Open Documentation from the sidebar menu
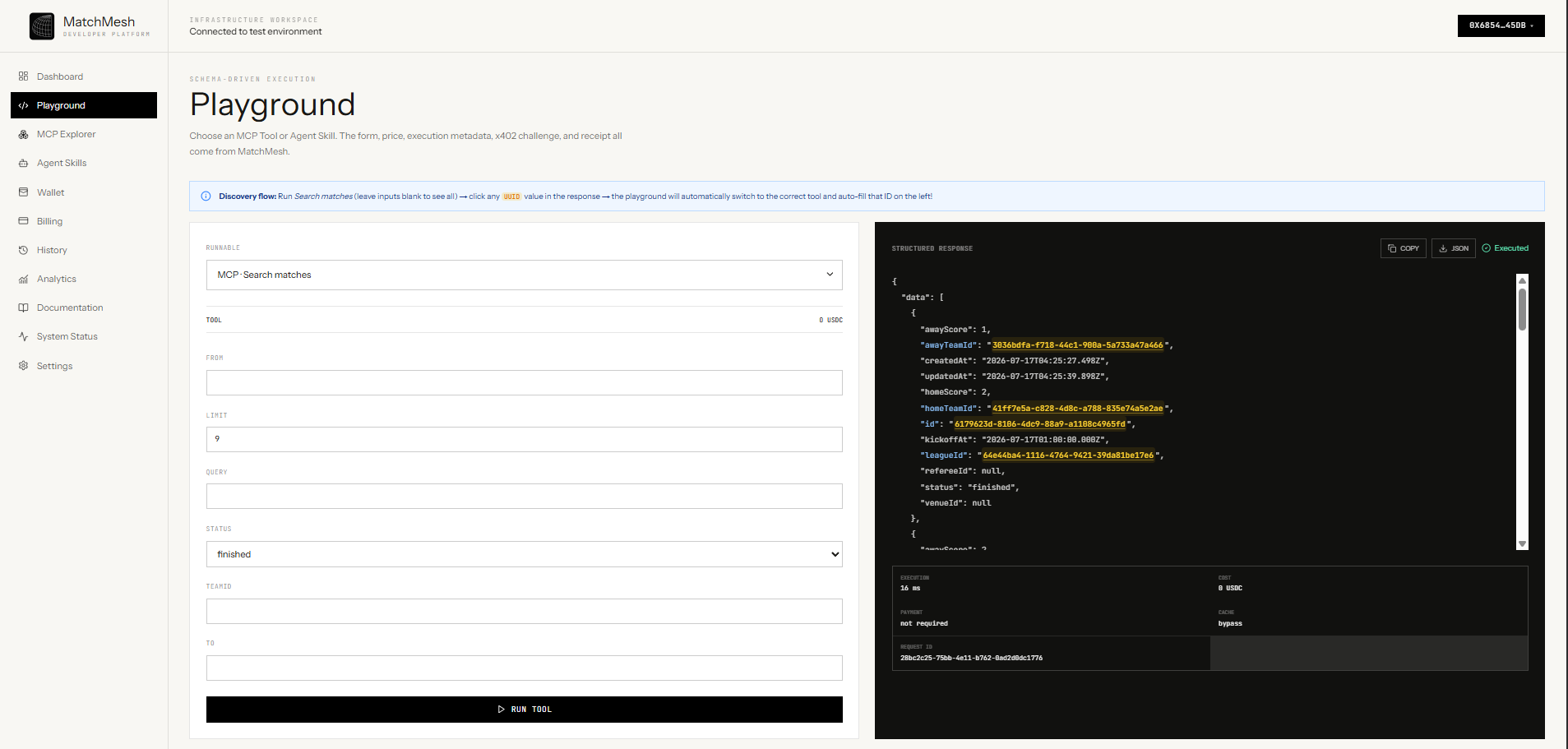Viewport: 1568px width, 749px height. [x=70, y=307]
